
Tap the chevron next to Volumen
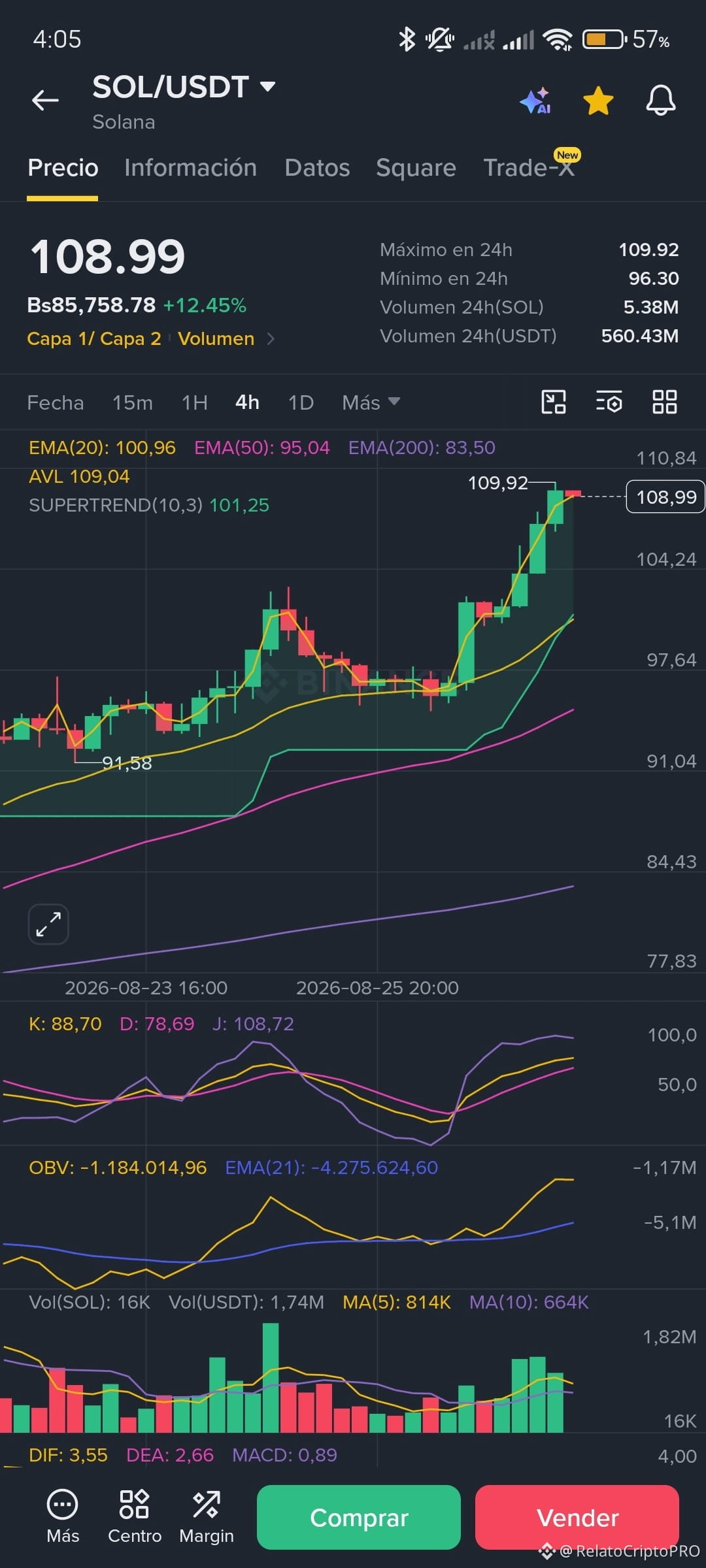tap(271, 338)
